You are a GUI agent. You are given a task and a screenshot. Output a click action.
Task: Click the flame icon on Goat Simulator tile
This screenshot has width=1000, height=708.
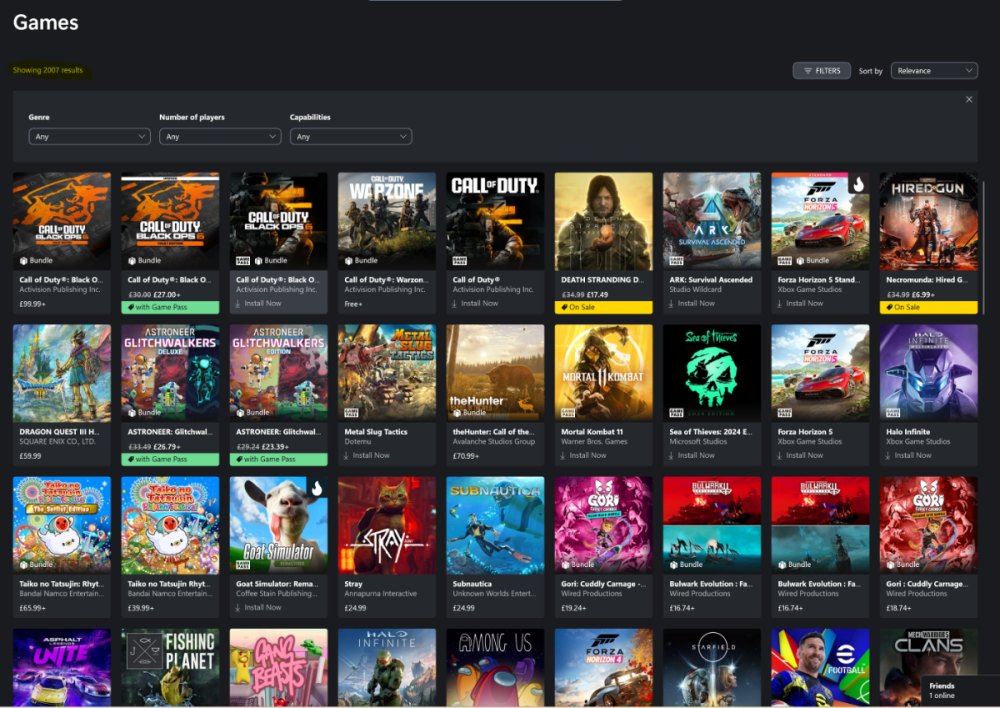(316, 488)
